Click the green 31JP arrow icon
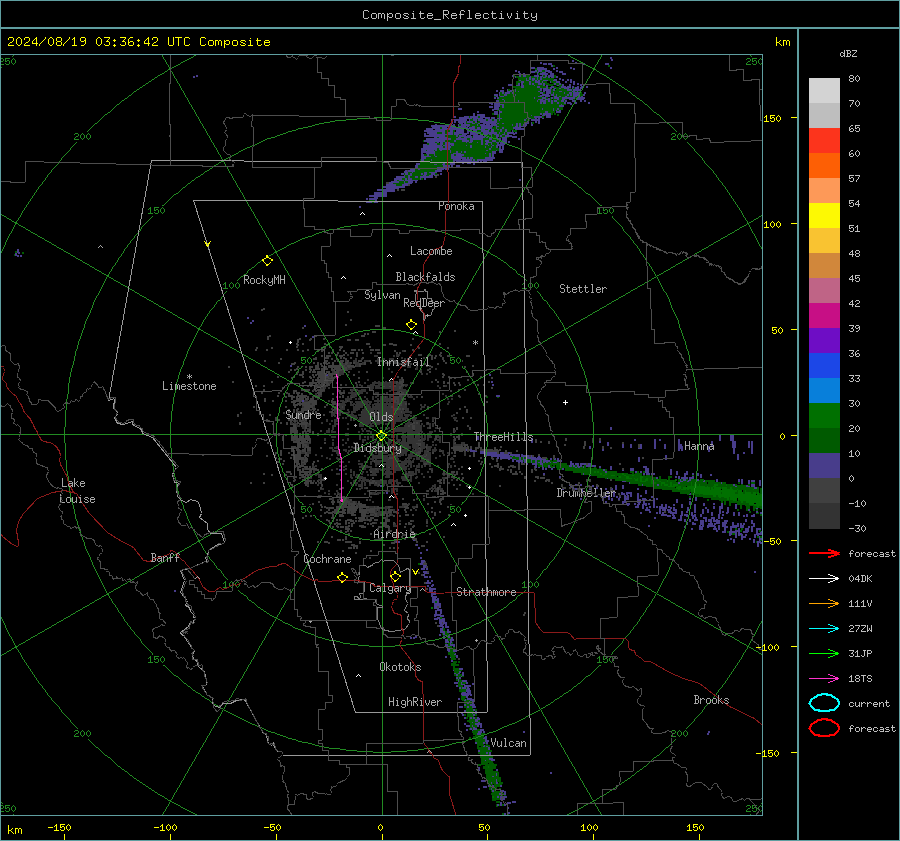Viewport: 900px width, 841px height. [x=824, y=653]
